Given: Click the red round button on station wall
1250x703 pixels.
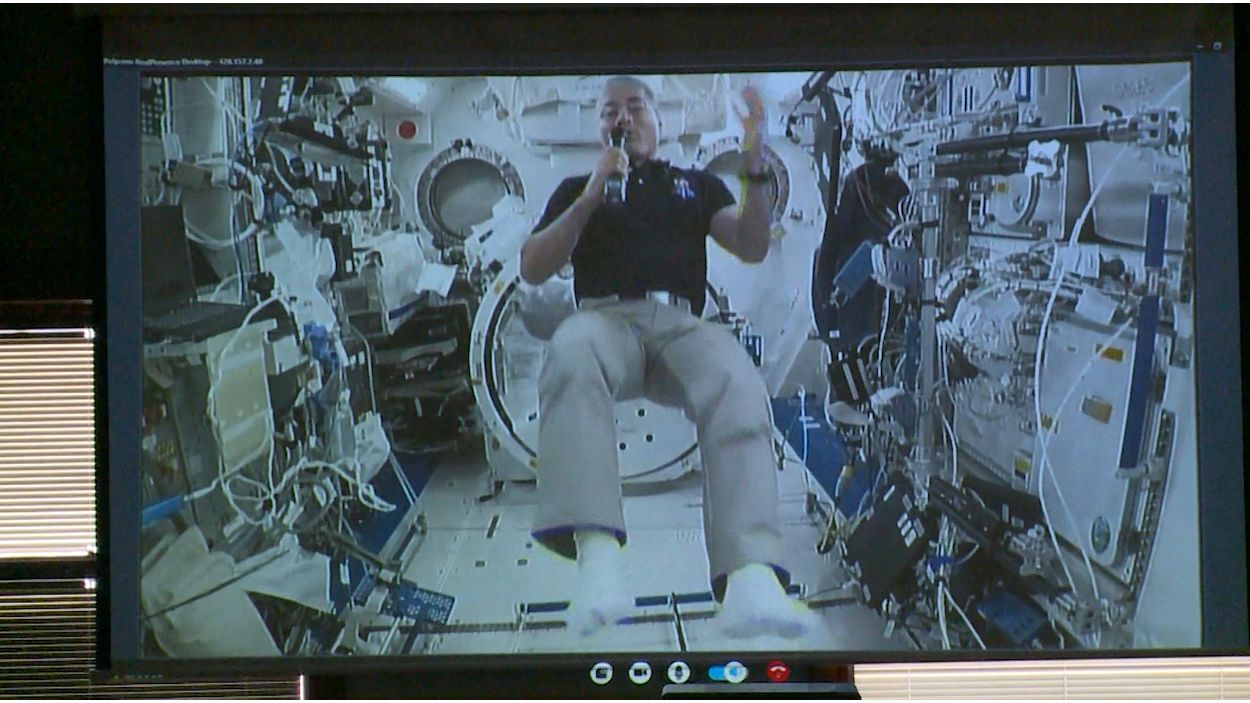Looking at the screenshot, I should point(407,129).
